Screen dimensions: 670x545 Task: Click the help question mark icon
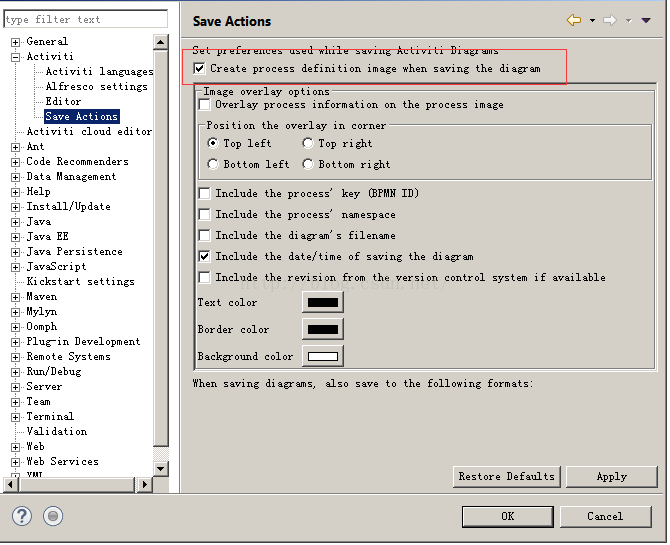(22, 516)
